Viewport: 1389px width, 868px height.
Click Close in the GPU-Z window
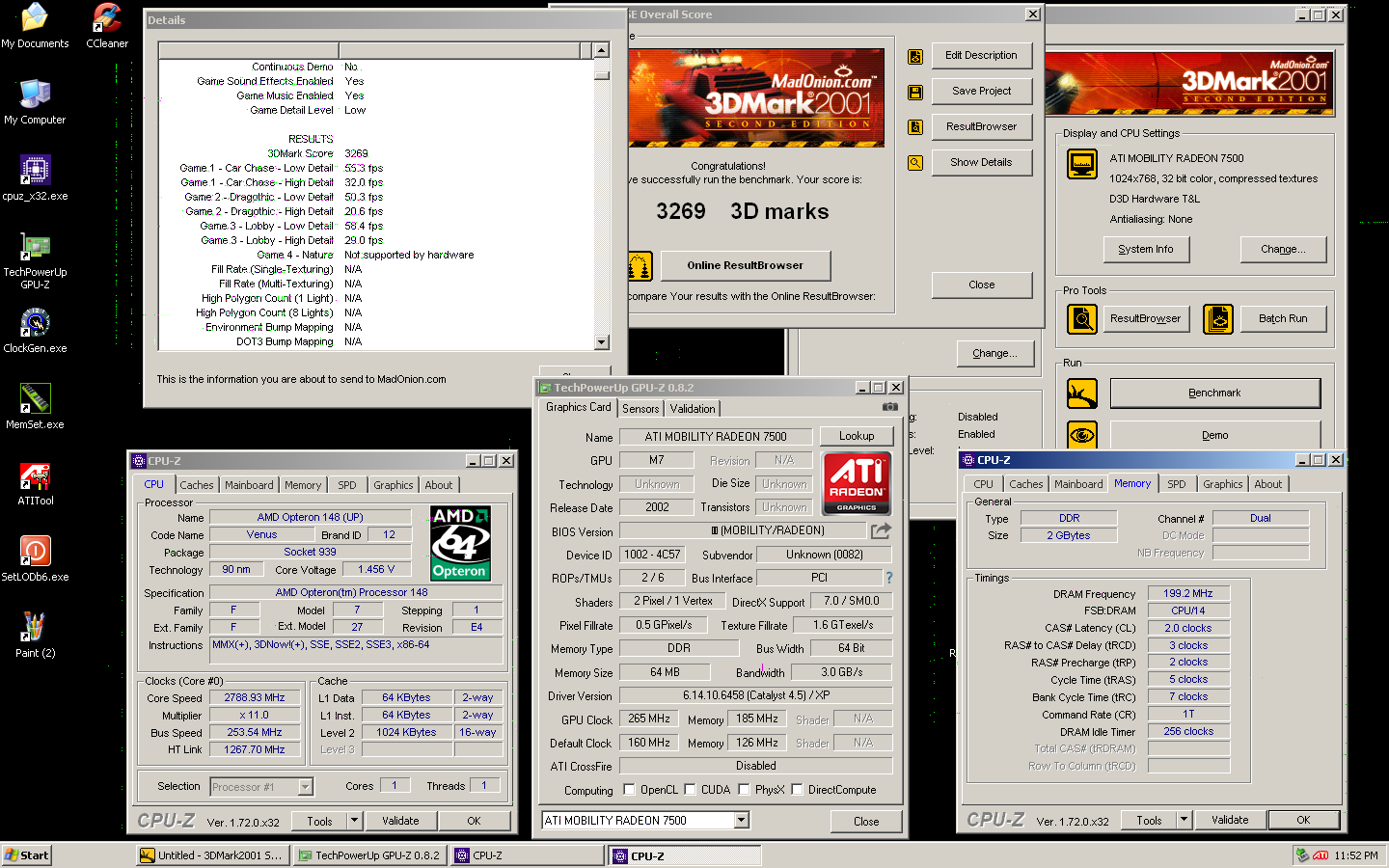tap(866, 822)
